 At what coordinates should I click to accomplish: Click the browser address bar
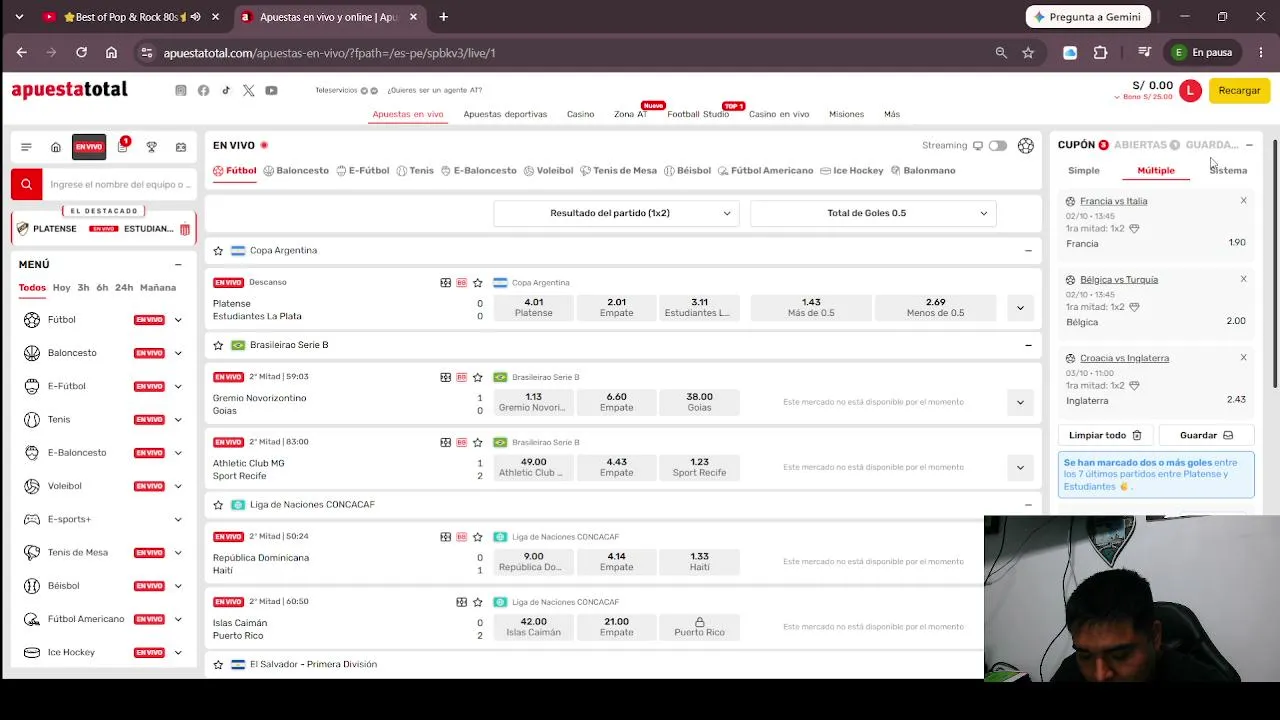click(570, 53)
